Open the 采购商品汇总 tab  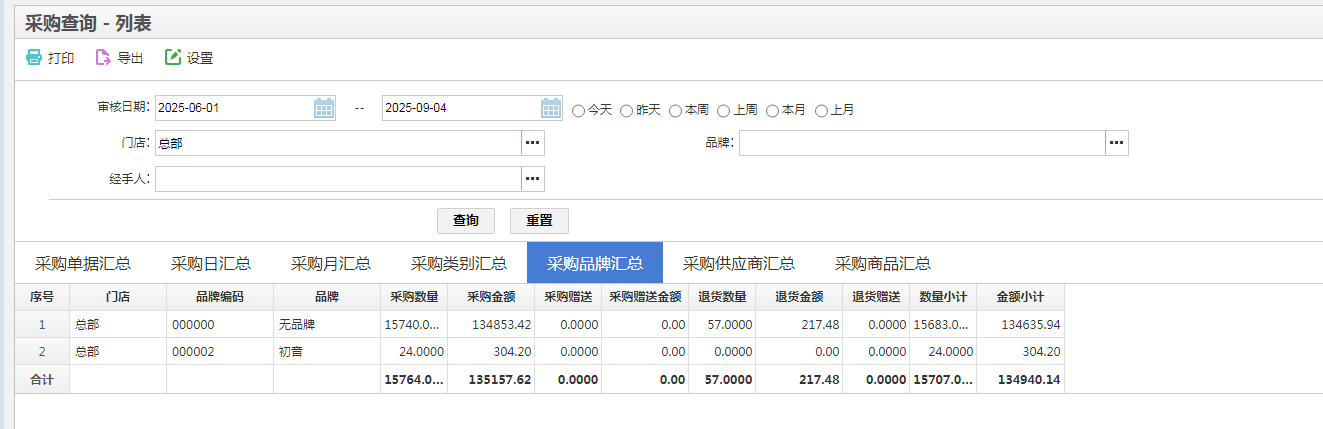pos(882,263)
